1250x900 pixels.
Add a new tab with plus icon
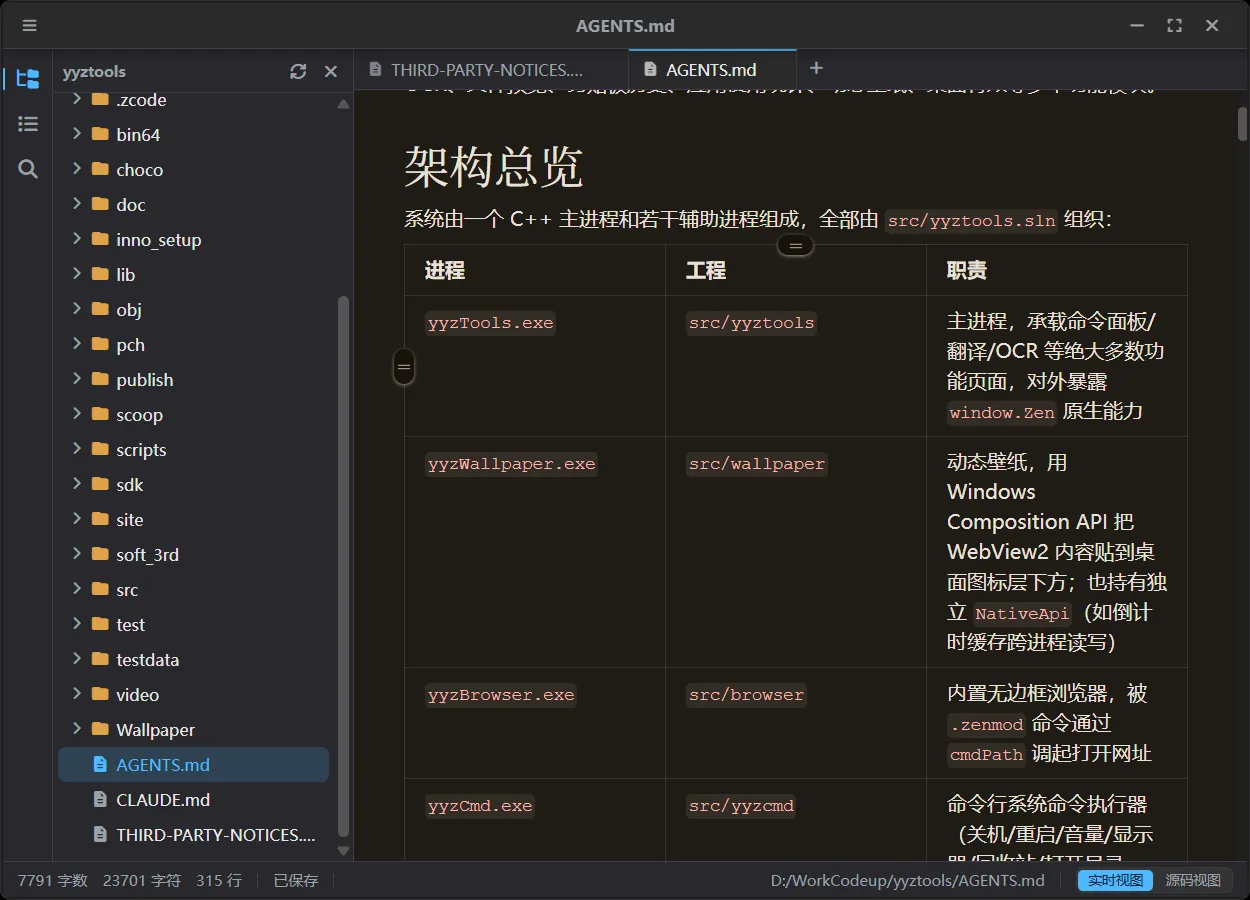(x=816, y=68)
